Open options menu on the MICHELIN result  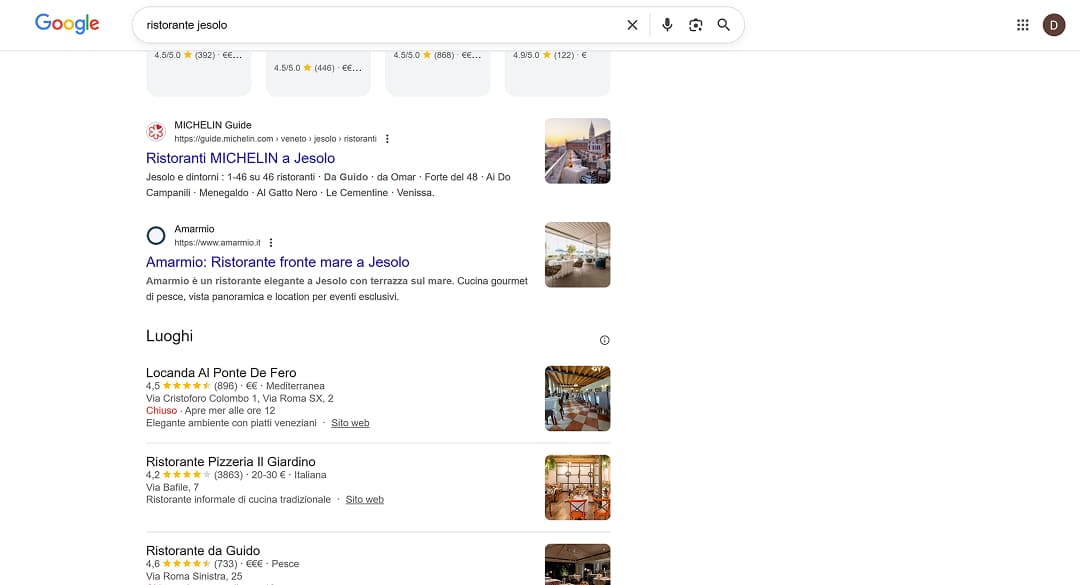[x=387, y=139]
